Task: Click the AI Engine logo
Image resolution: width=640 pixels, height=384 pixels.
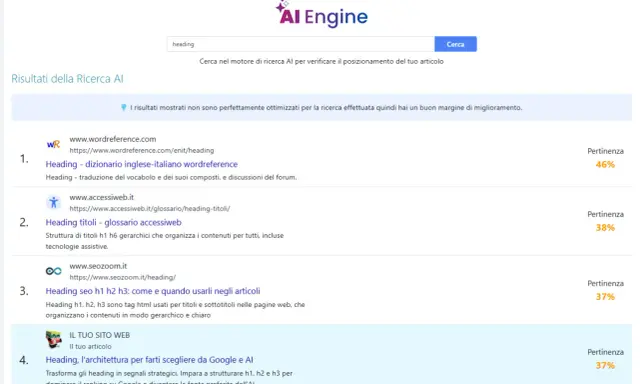Action: [x=322, y=15]
